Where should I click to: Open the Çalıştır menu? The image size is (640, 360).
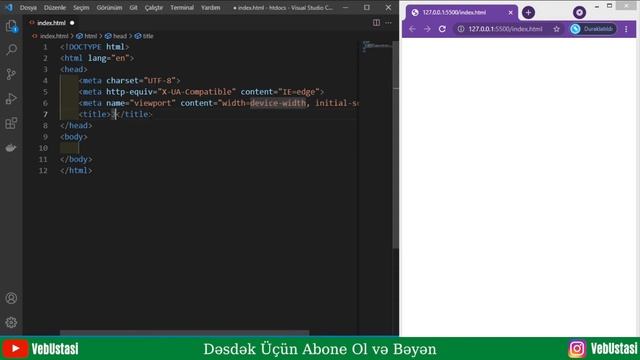coord(153,7)
